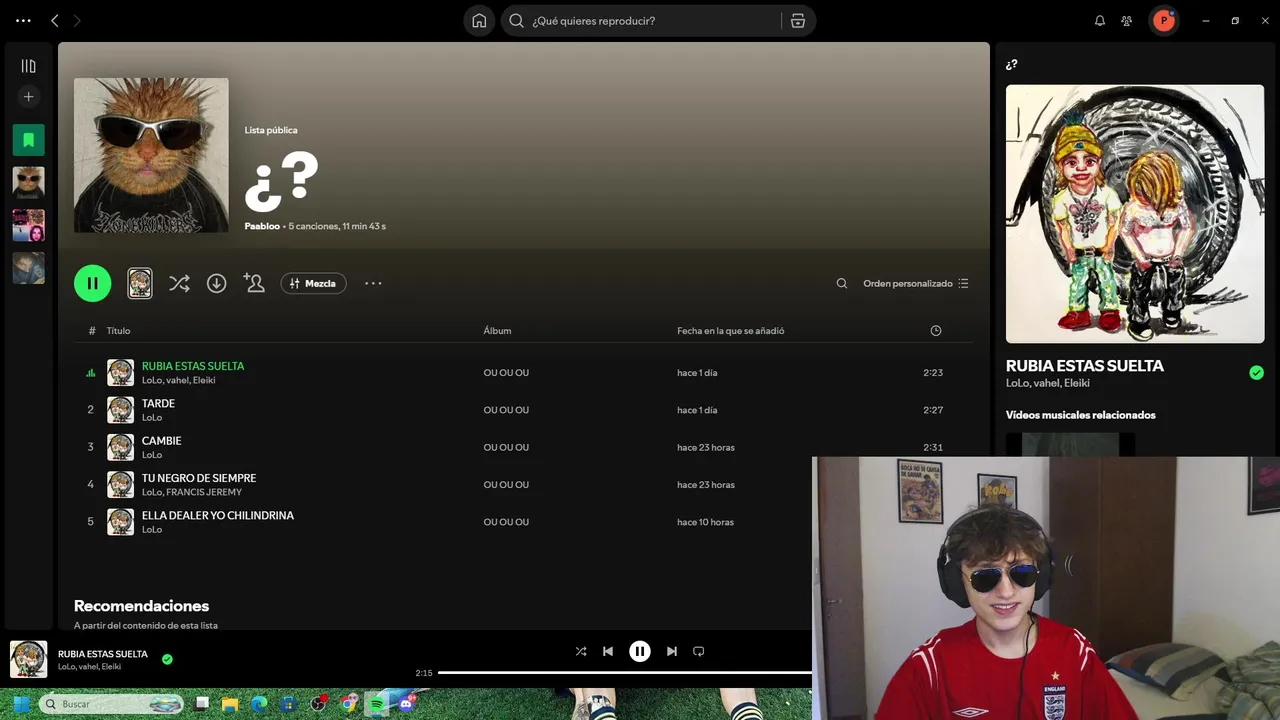
Task: Open the Windows Start button
Action: coord(19,704)
